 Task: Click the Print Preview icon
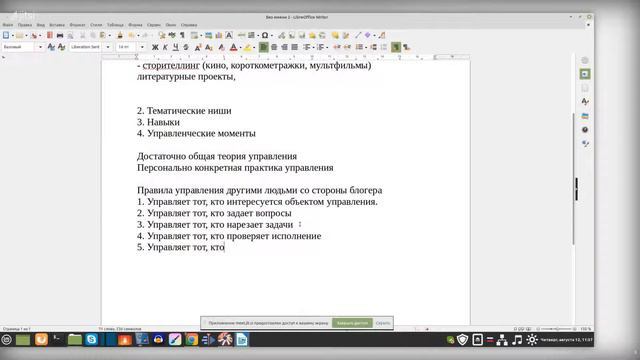pyautogui.click(x=70, y=36)
